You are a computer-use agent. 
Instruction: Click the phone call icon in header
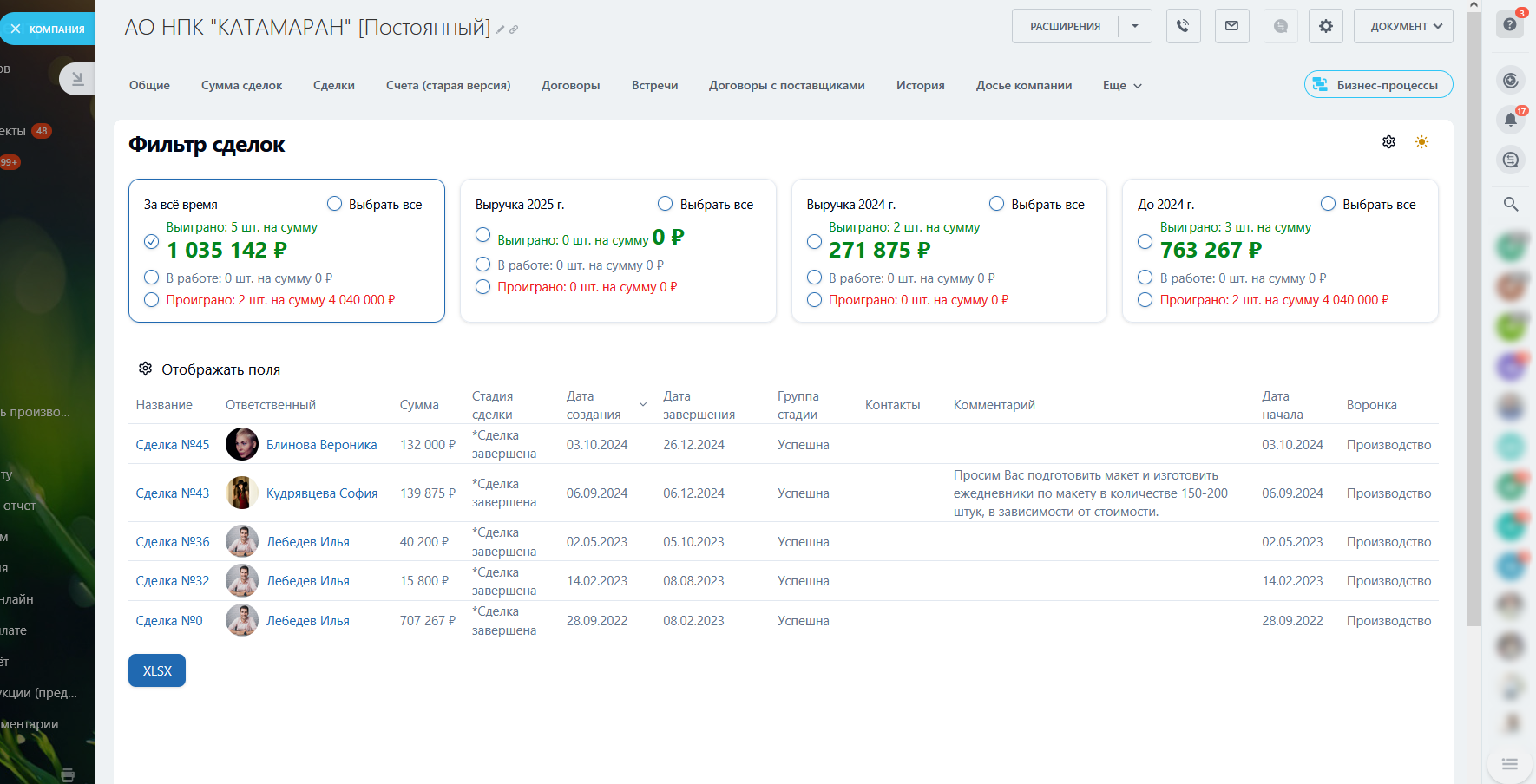(x=1183, y=26)
